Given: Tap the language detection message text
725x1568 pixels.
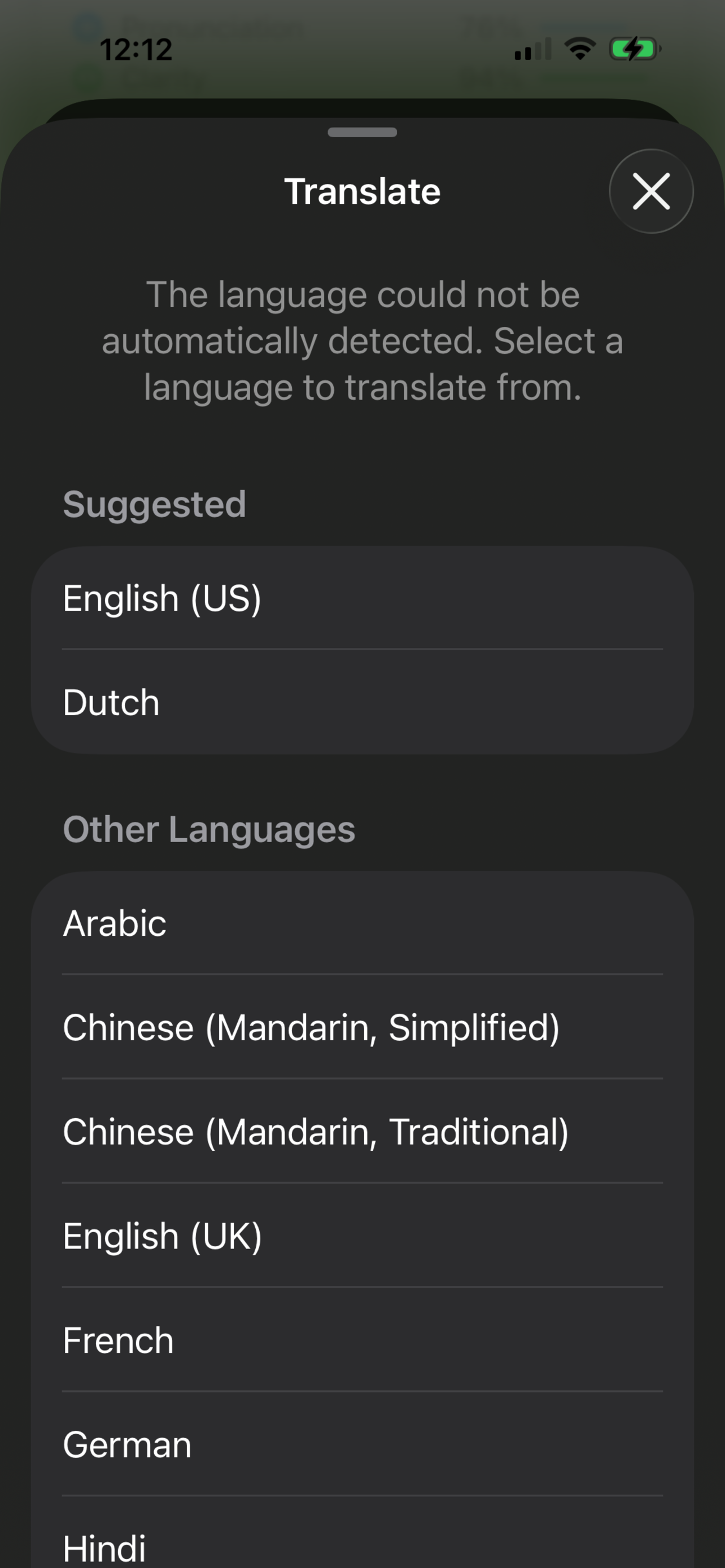Looking at the screenshot, I should [x=362, y=340].
